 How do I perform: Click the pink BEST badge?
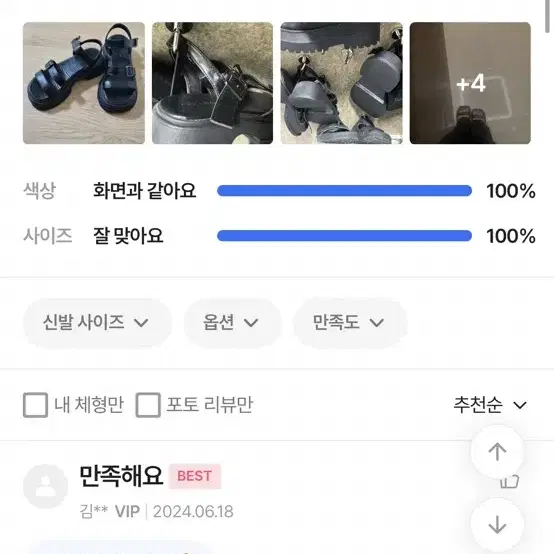point(195,476)
